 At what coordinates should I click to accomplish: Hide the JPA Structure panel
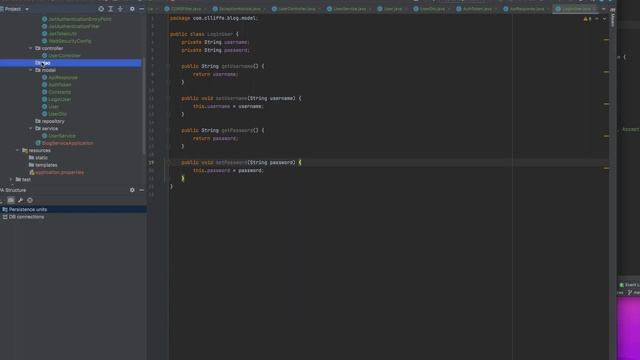[142, 190]
